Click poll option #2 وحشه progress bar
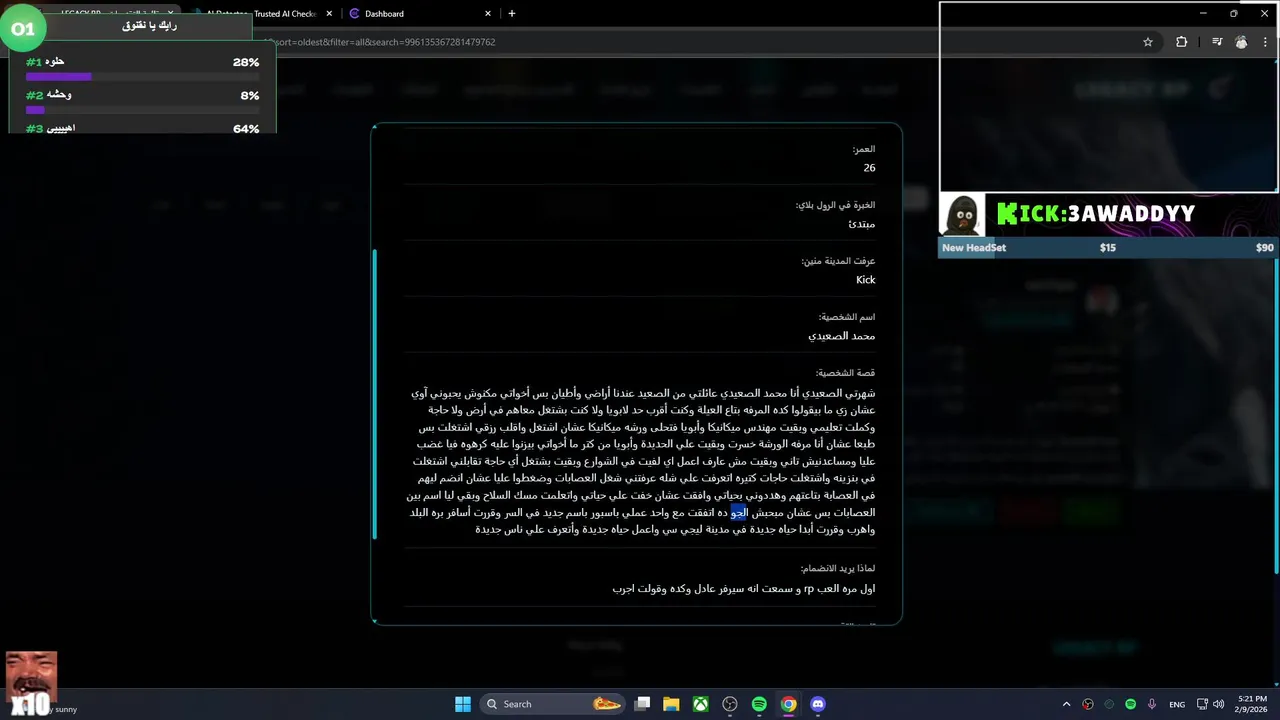Viewport: 1280px width, 720px height. tap(142, 110)
